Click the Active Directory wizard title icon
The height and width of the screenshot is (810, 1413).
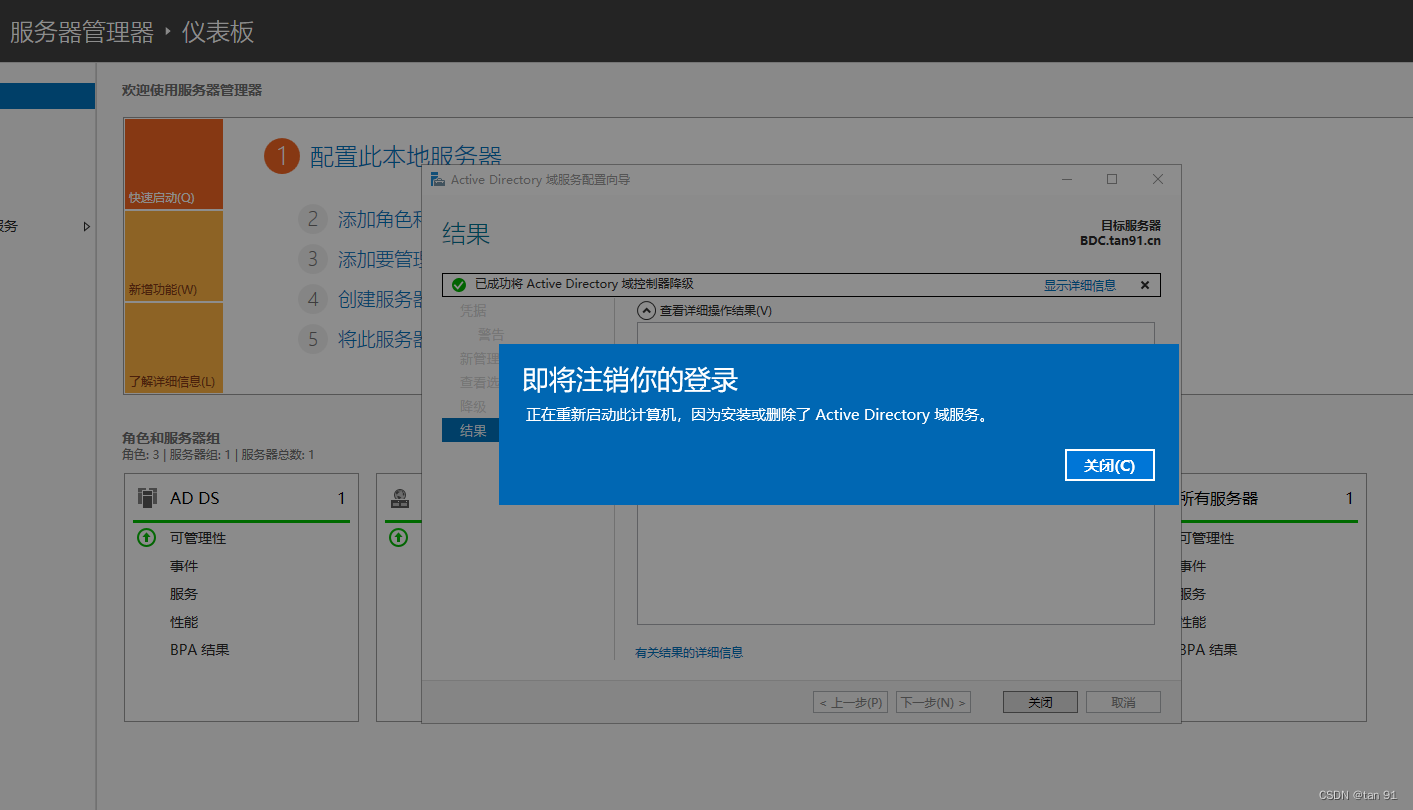(x=437, y=179)
